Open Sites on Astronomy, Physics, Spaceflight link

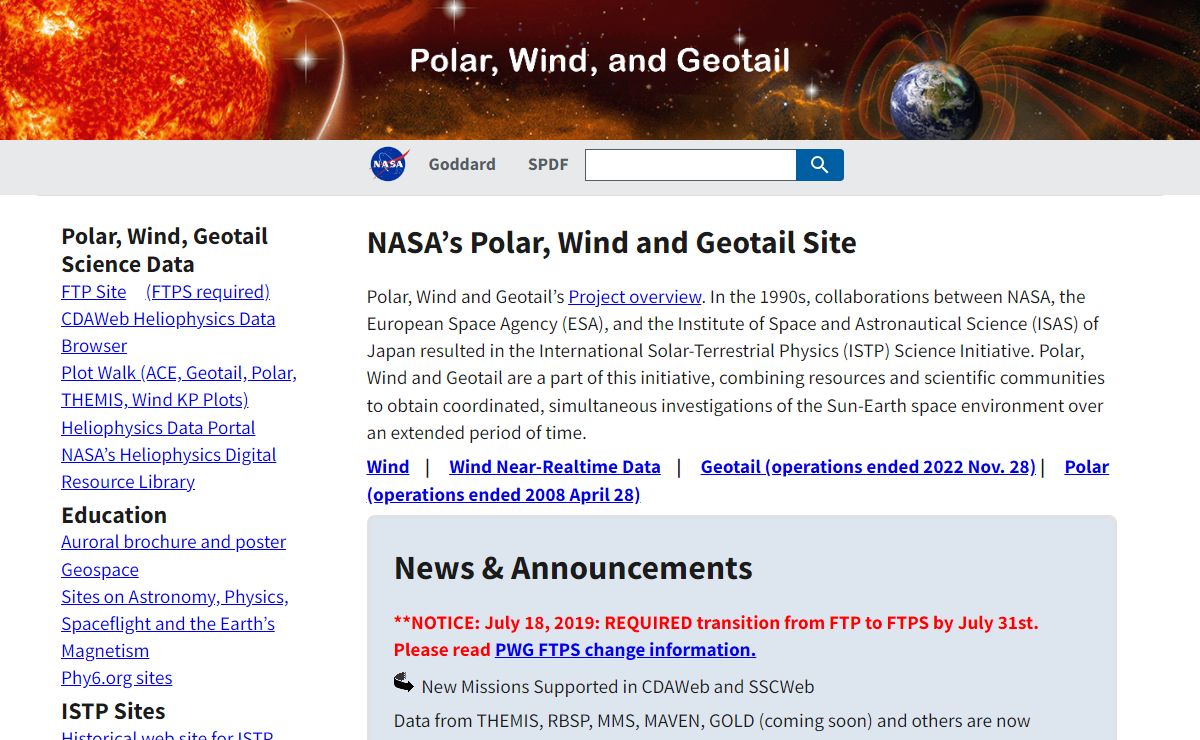(x=175, y=624)
